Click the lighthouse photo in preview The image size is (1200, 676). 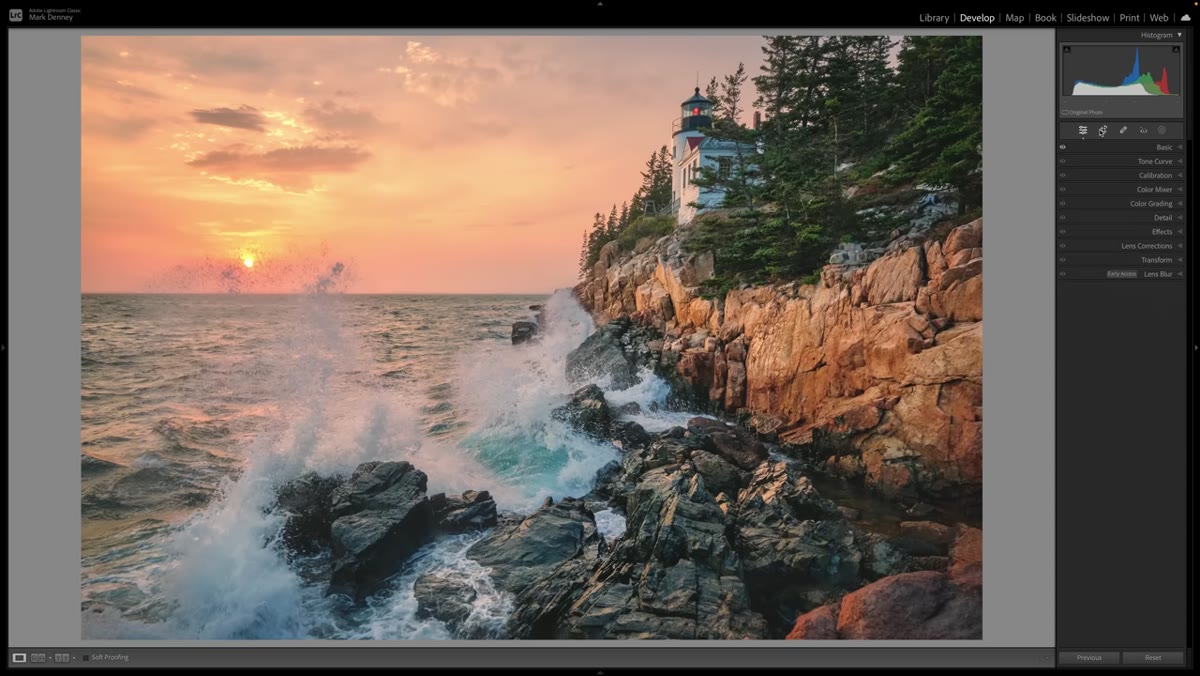[531, 338]
